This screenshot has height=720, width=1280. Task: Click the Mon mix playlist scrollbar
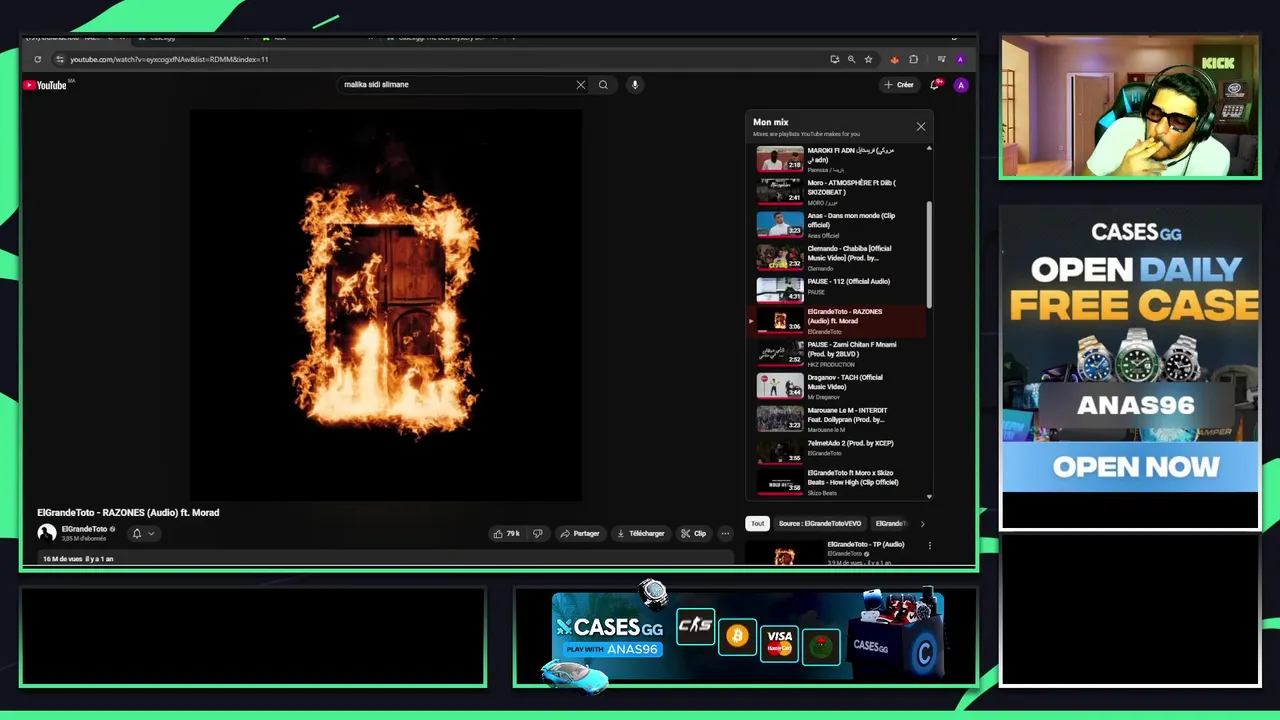(929, 255)
